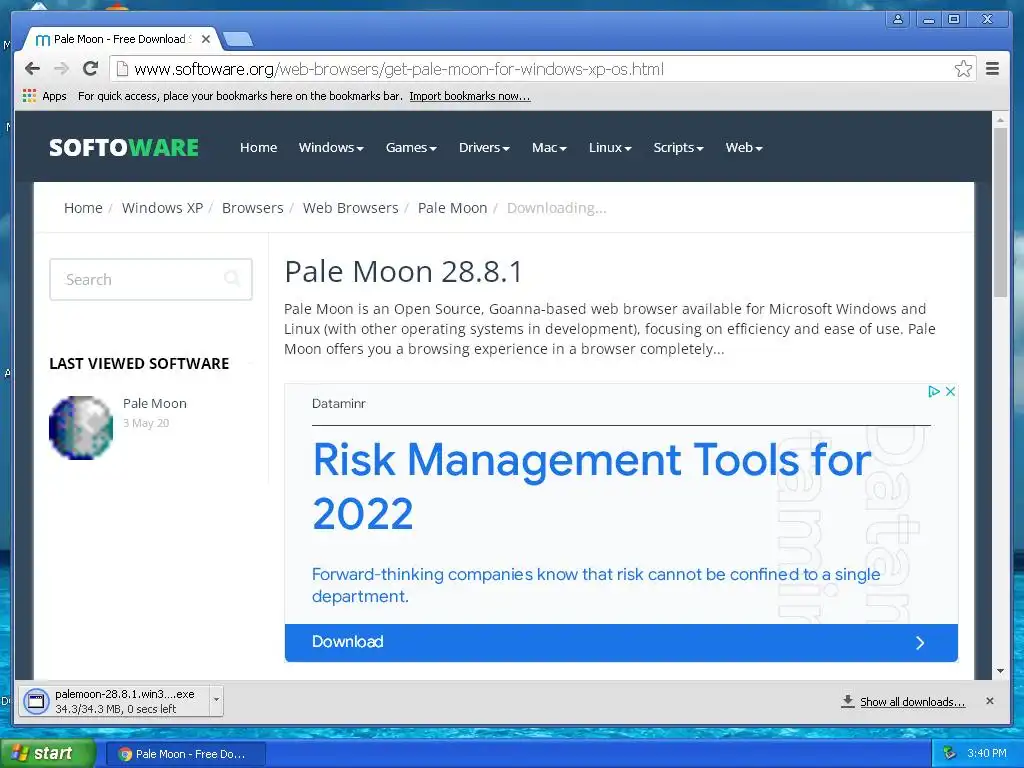
Task: Close the Dataminr ad with X
Action: (950, 391)
